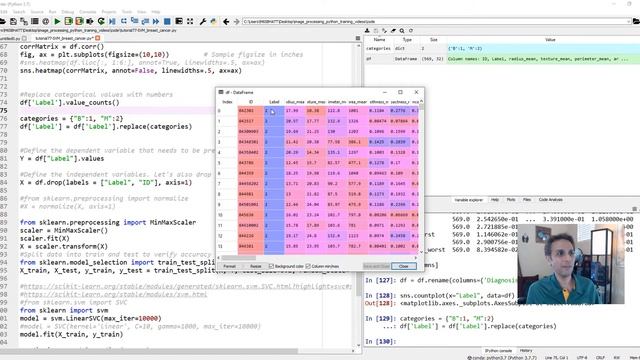Browse working directory folder icon
The image size is (640, 360).
pos(636,21)
